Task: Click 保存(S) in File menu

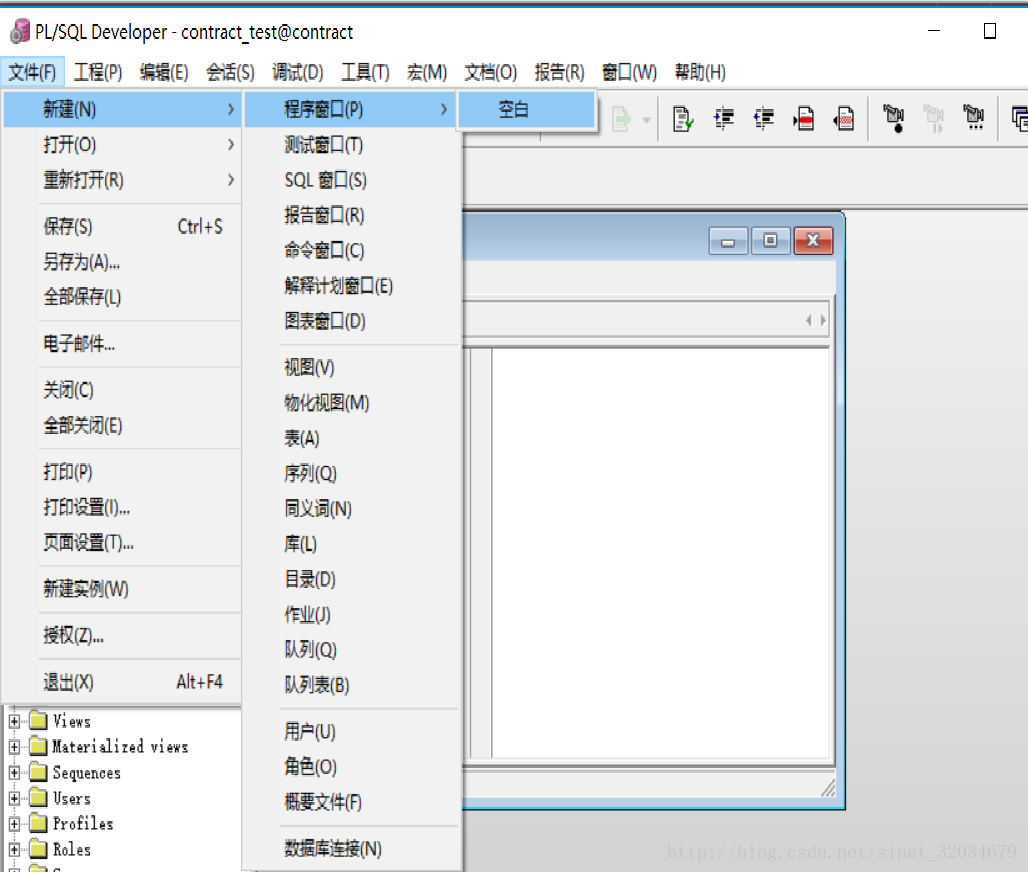Action: pyautogui.click(x=123, y=226)
